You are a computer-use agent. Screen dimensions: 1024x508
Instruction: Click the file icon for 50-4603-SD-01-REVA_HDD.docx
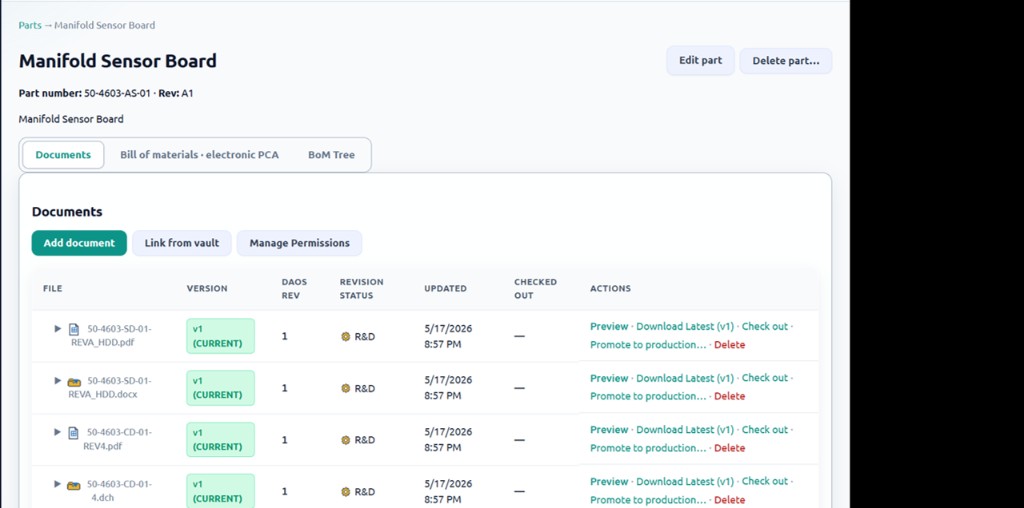[74, 381]
